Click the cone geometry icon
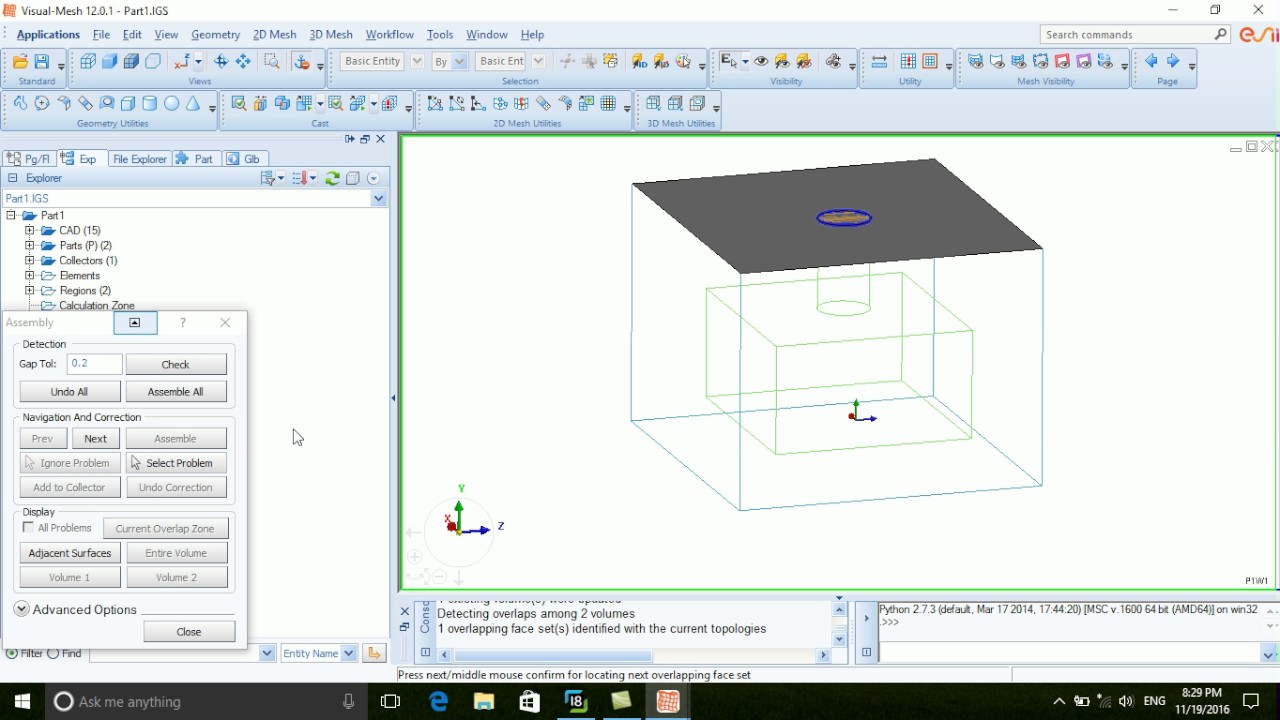Image resolution: width=1280 pixels, height=720 pixels. (193, 103)
